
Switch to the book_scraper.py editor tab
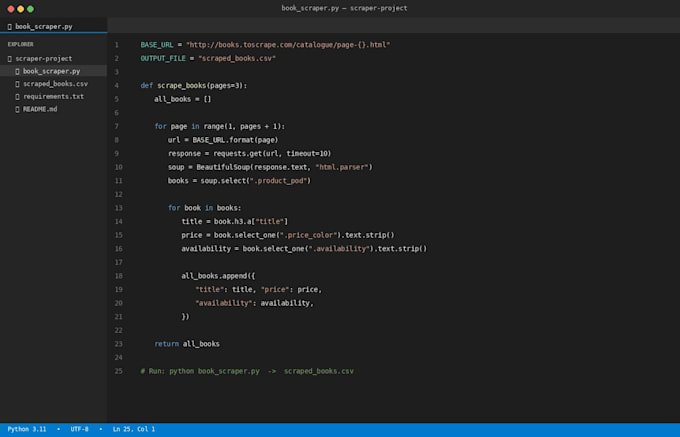(x=53, y=26)
